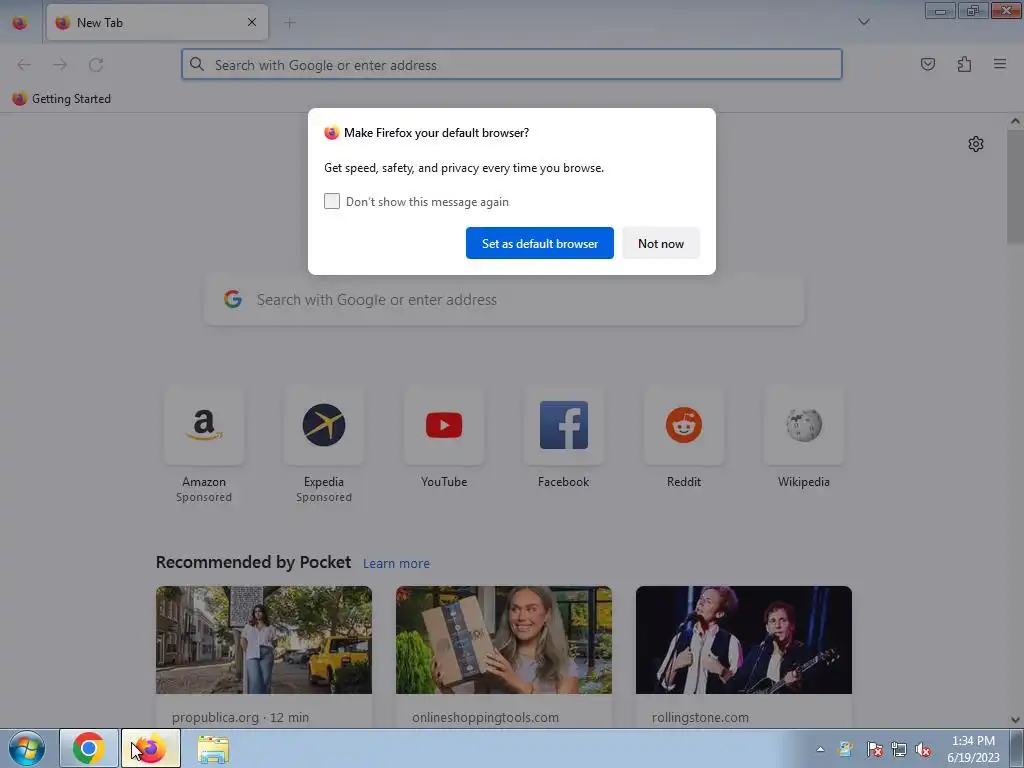
Task: Personalize new tab with gear icon
Action: (x=976, y=144)
